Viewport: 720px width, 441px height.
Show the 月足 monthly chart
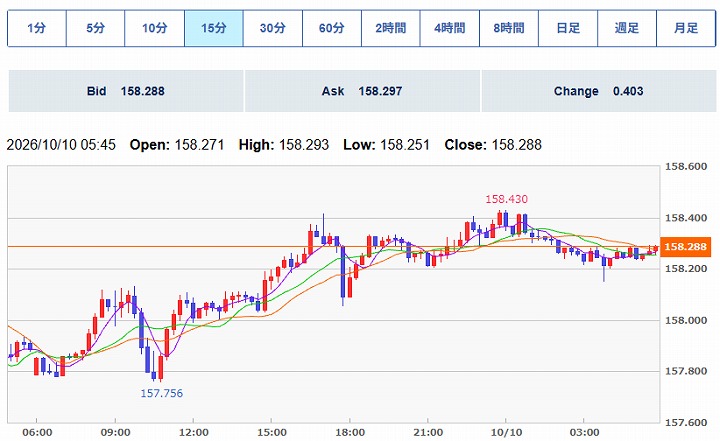pos(686,28)
